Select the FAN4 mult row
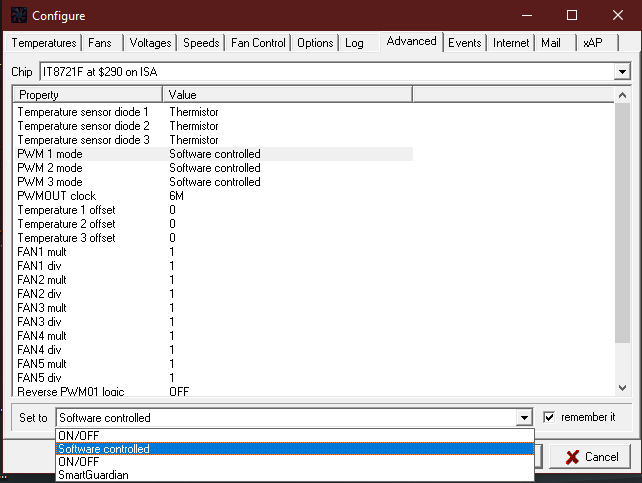The height and width of the screenshot is (483, 642). [x=214, y=336]
